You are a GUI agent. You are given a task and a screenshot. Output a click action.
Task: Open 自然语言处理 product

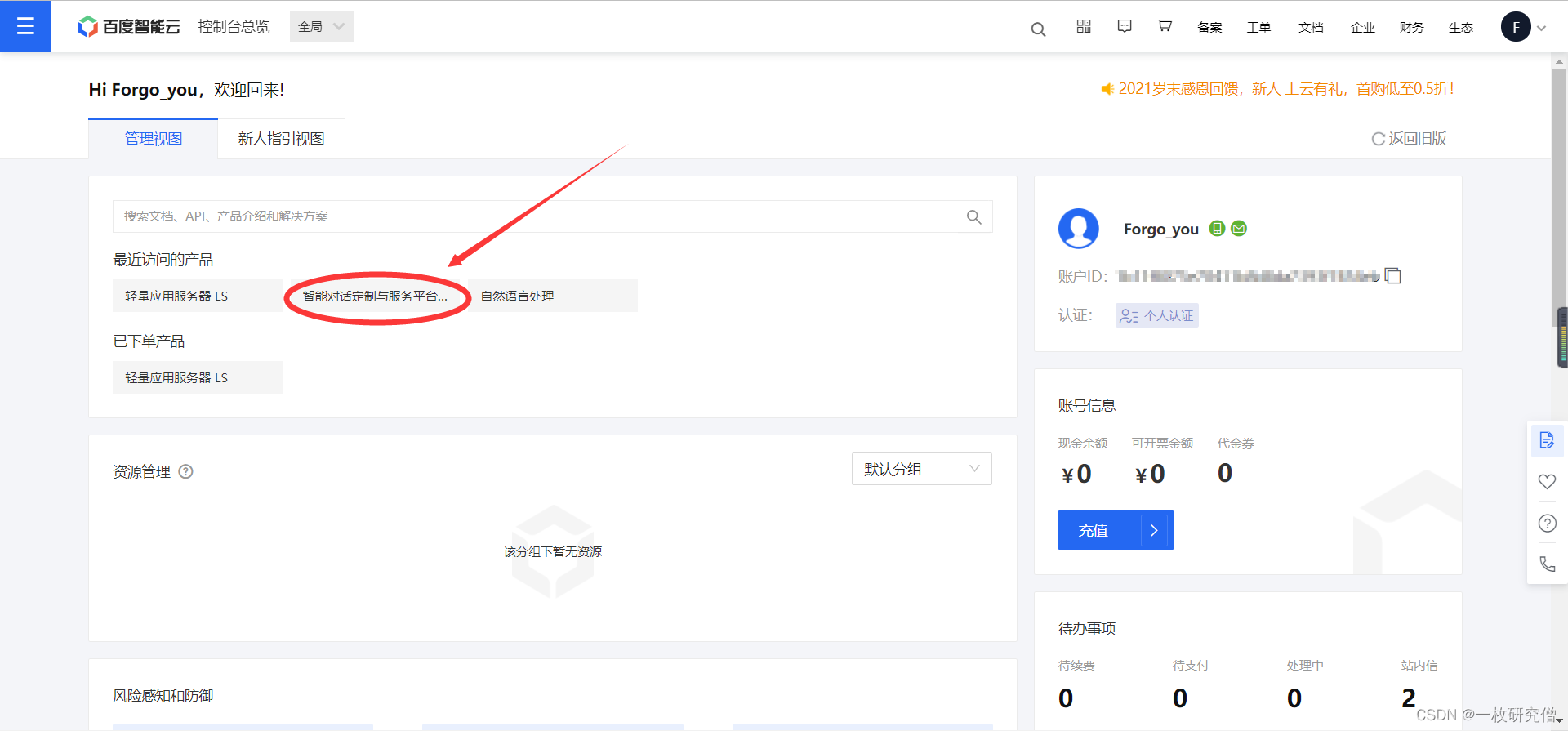click(553, 296)
